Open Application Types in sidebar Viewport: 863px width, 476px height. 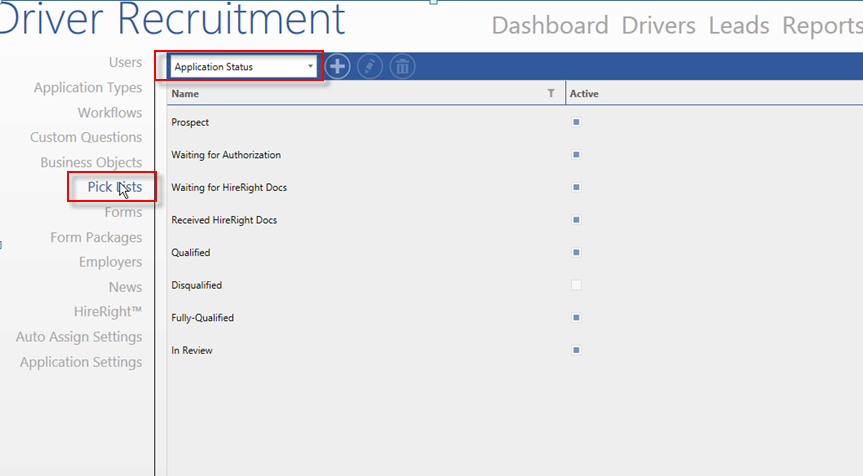coord(88,87)
